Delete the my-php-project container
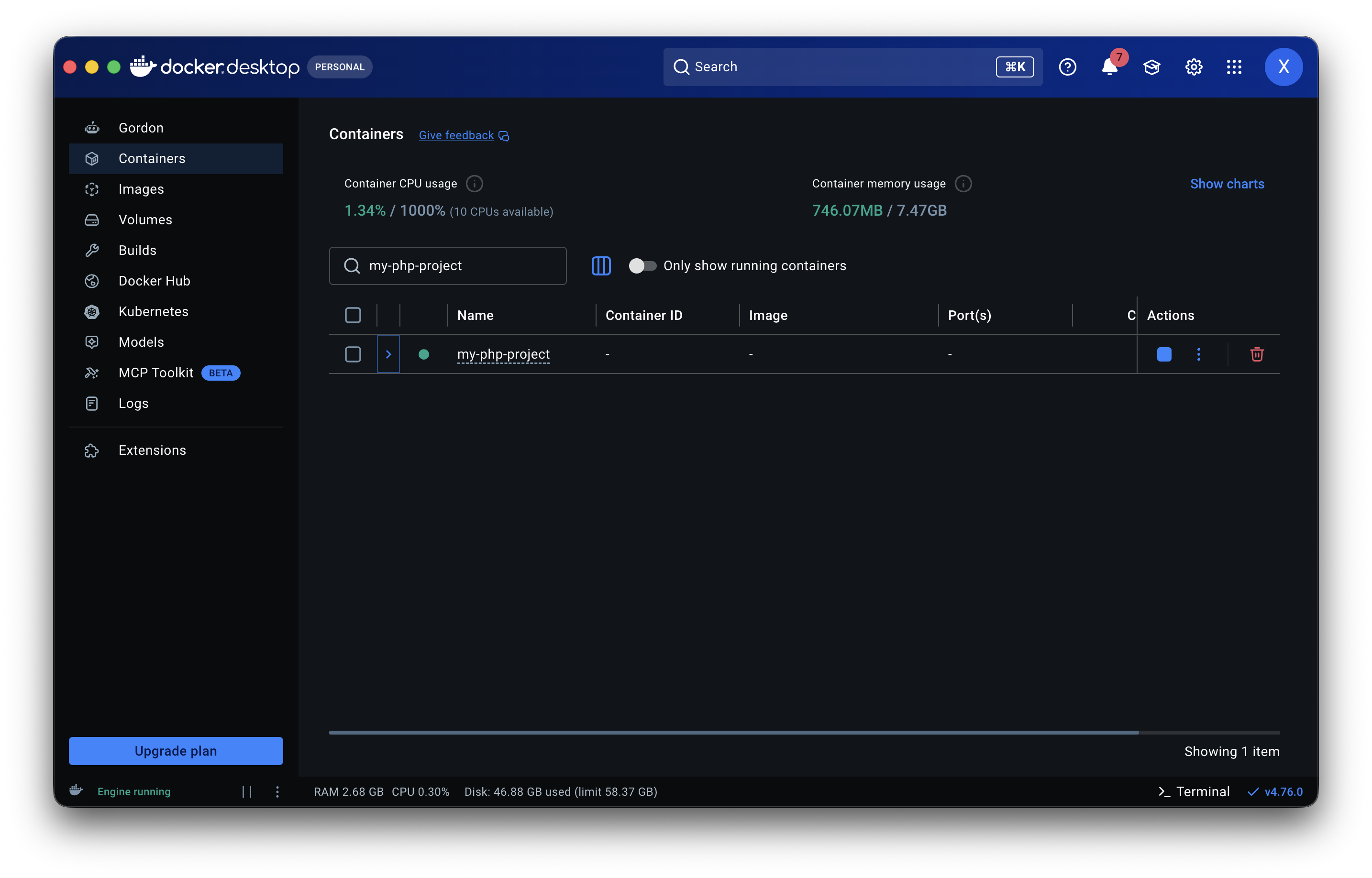 (1257, 354)
